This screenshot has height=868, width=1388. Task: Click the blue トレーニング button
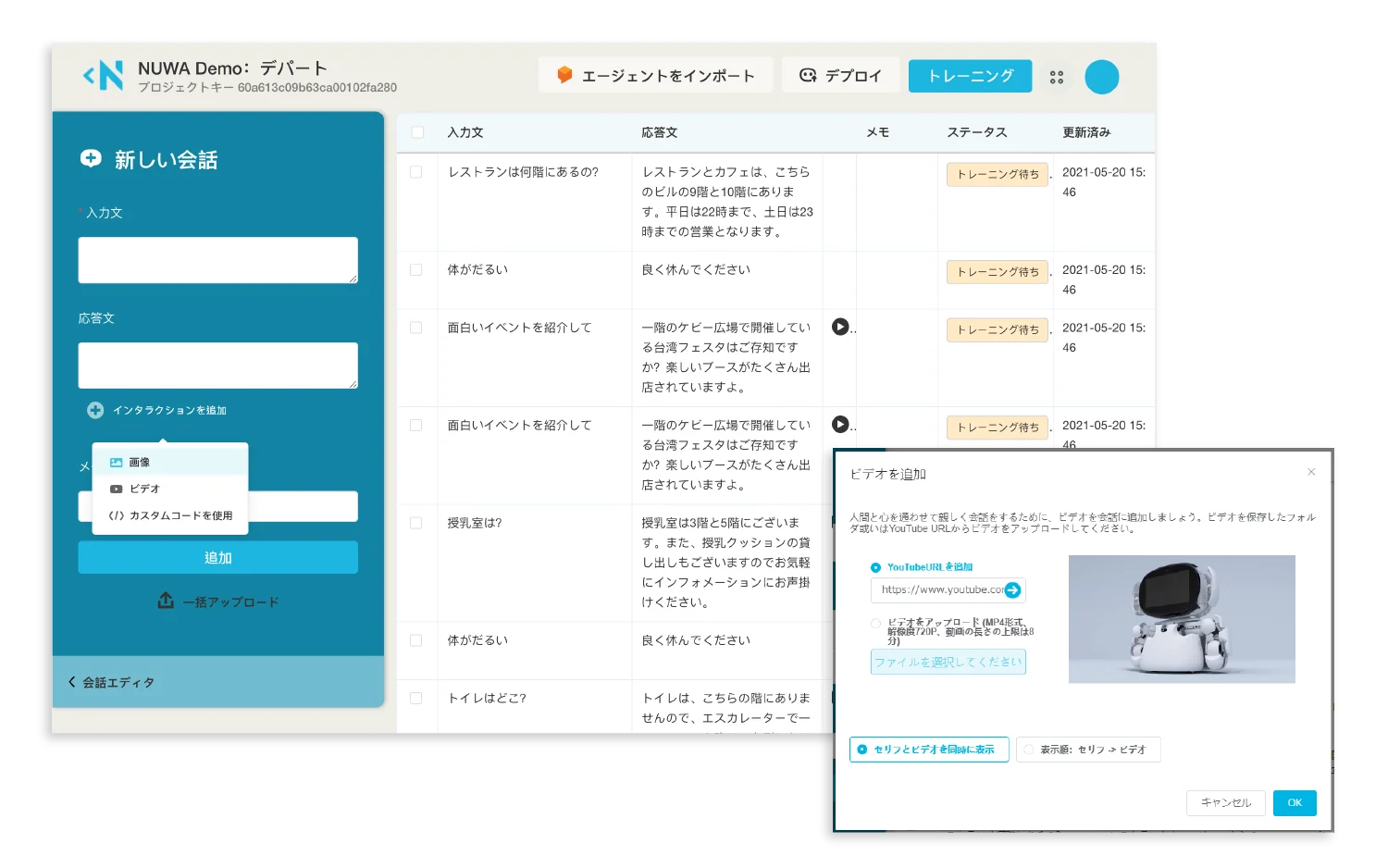971,76
